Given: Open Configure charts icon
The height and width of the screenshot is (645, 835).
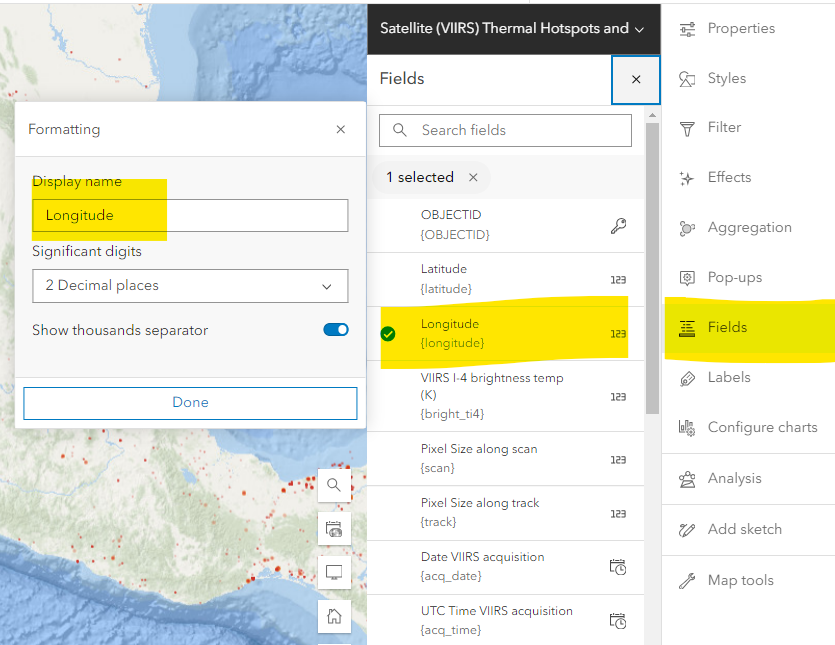Looking at the screenshot, I should pyautogui.click(x=687, y=428).
